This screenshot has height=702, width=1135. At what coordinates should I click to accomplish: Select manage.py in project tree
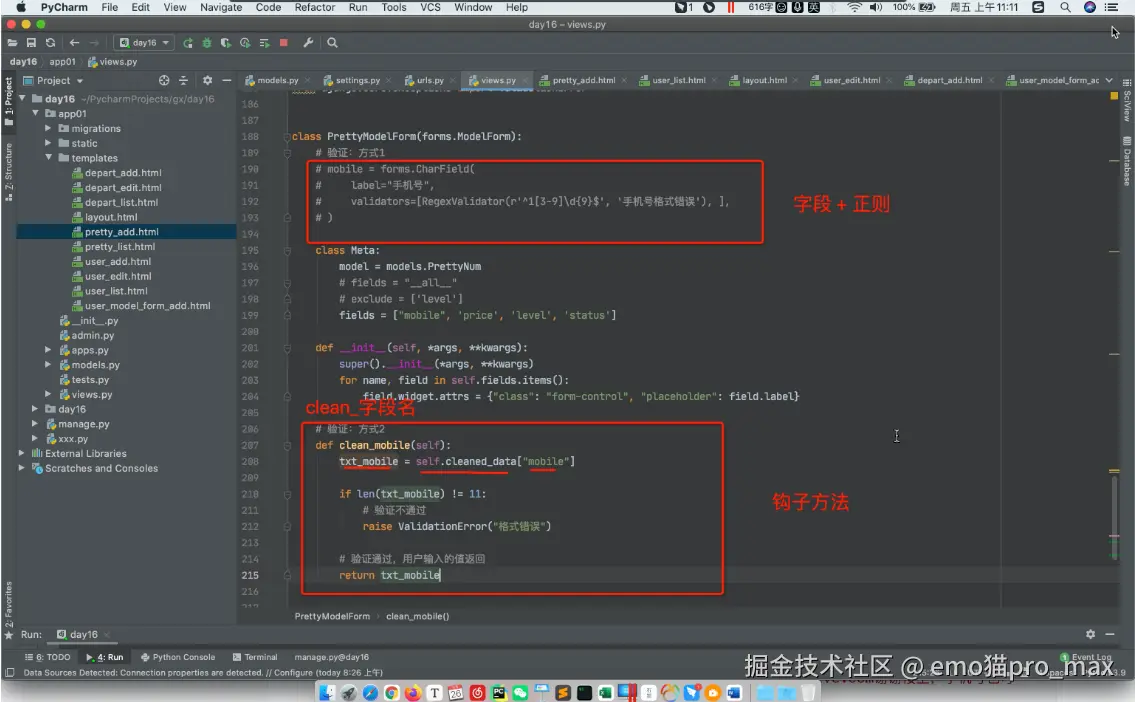tap(84, 424)
